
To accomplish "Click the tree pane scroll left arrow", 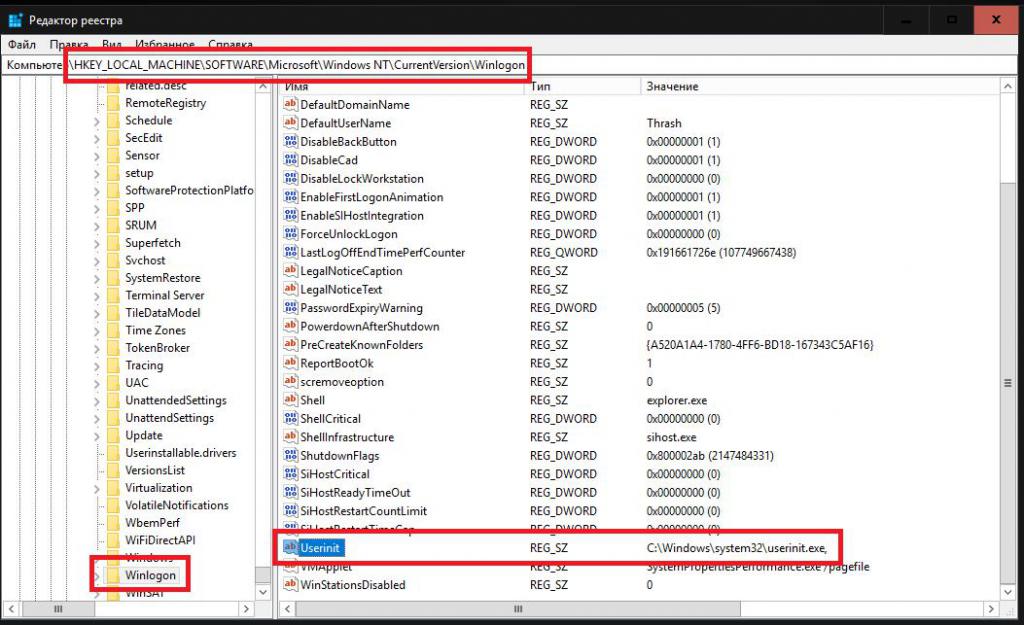I will (x=11, y=609).
